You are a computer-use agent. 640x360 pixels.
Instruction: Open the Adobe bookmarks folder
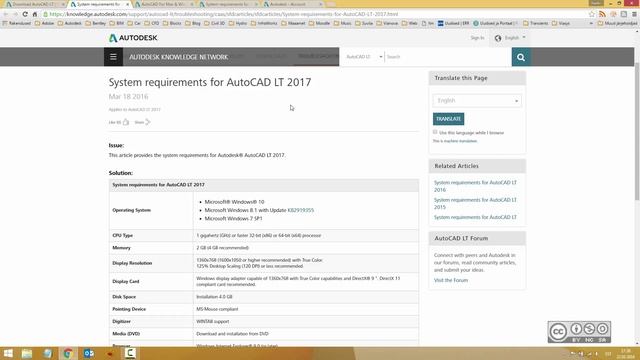point(44,23)
